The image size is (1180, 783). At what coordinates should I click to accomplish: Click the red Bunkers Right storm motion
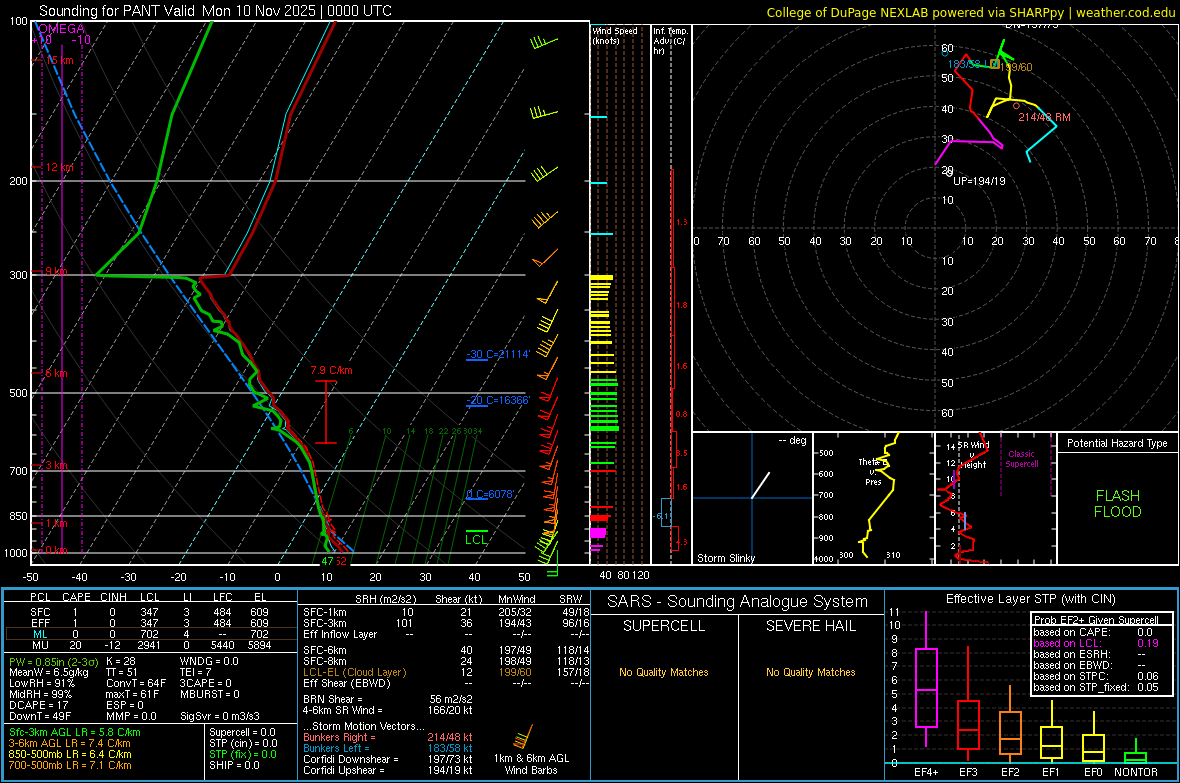388,737
